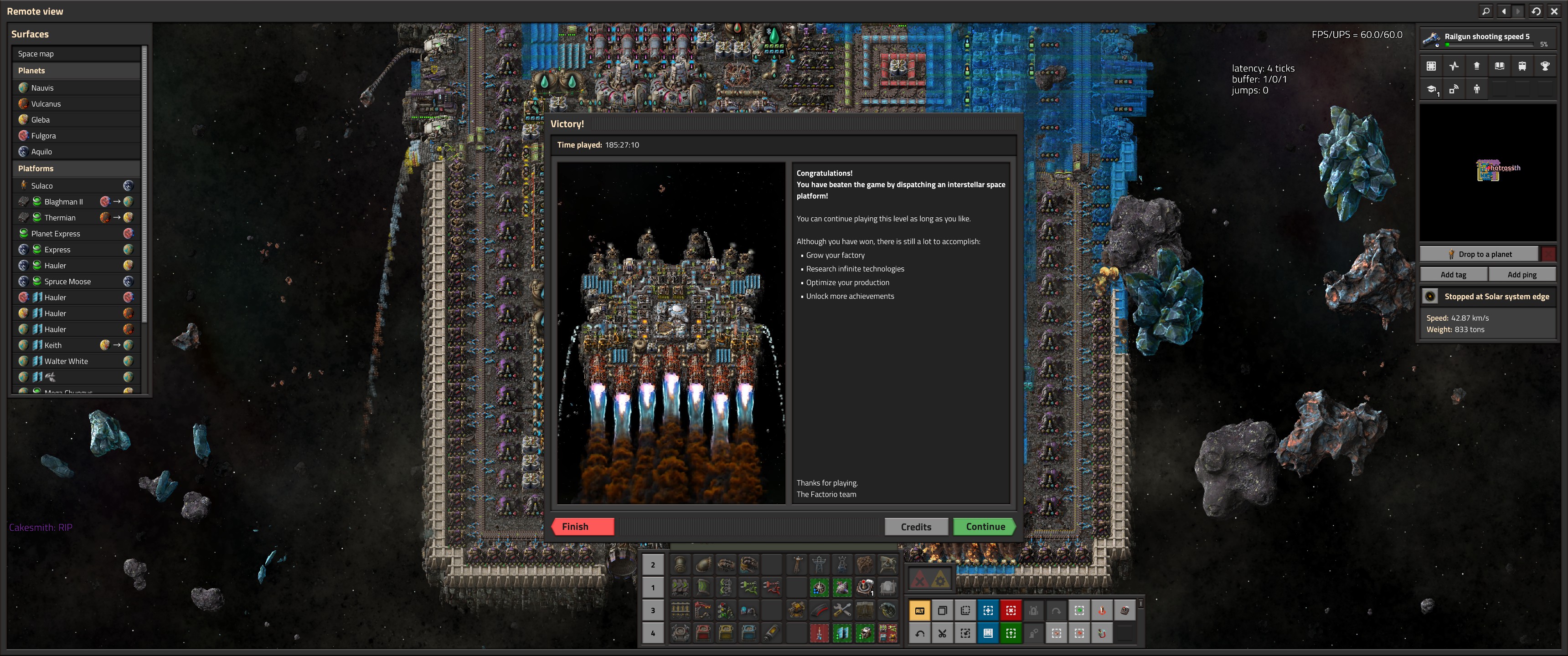
Task: Toggle the ALT mode shortcut button
Action: coord(920,610)
